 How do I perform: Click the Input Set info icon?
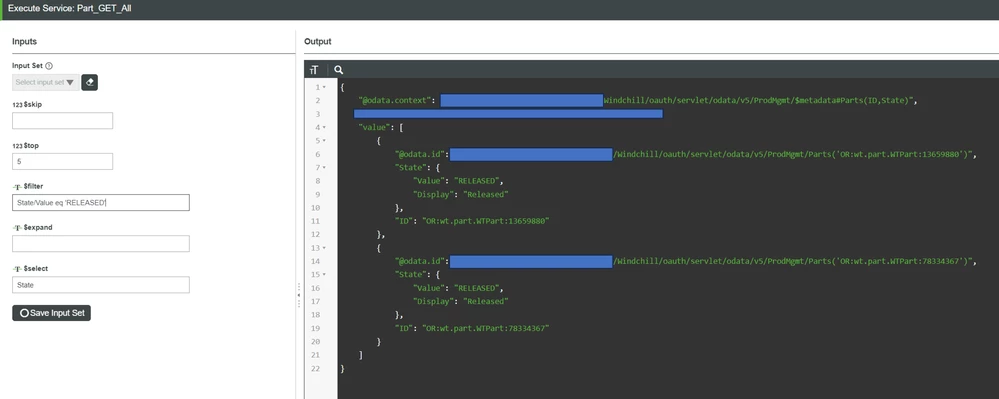(x=49, y=66)
